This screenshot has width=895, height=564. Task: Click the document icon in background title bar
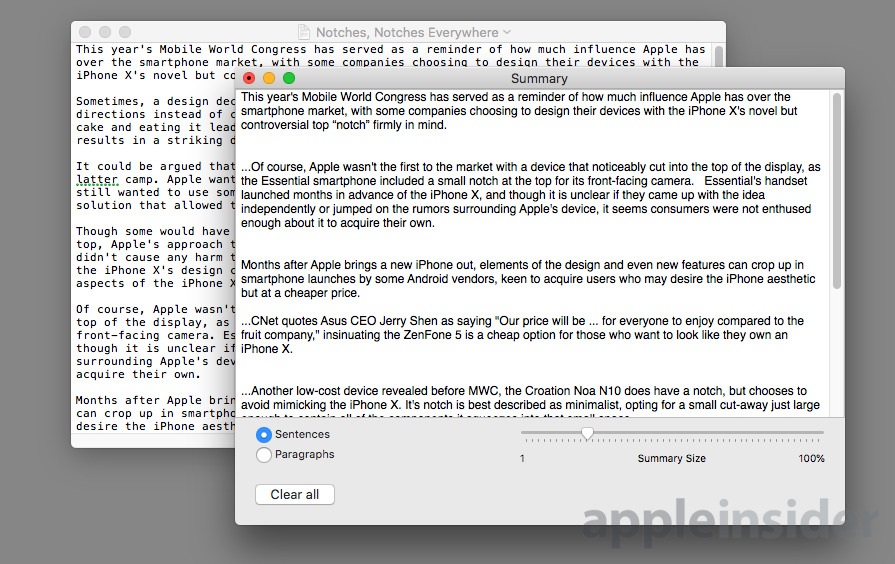point(304,33)
